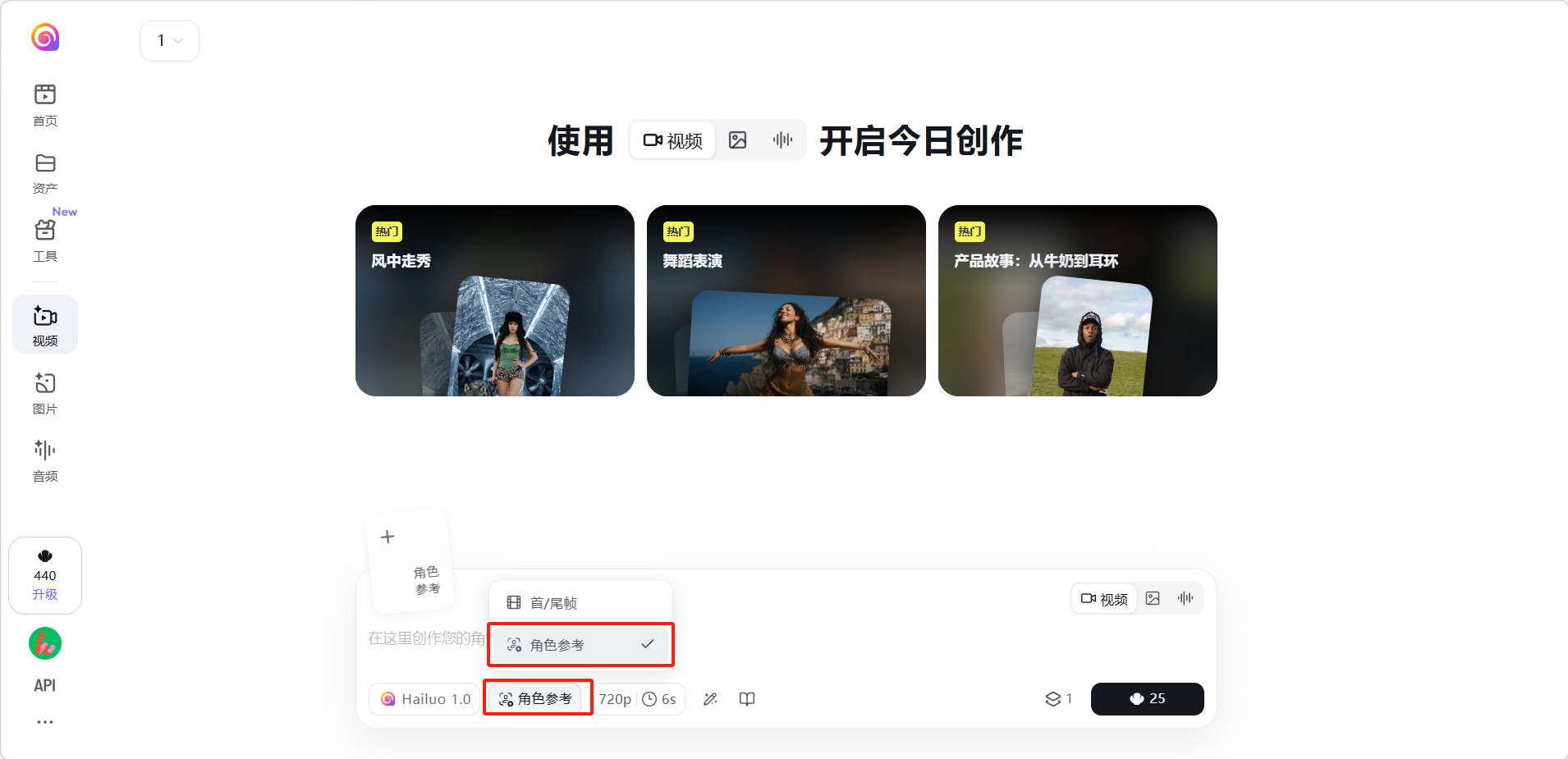Select the 图片 image section in sidebar
1568x759 pixels.
tap(45, 393)
